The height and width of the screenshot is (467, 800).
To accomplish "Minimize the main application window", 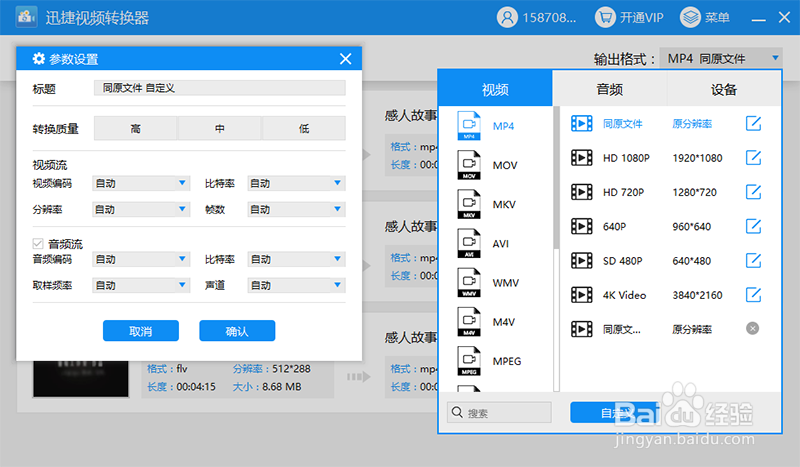I will pos(759,18).
